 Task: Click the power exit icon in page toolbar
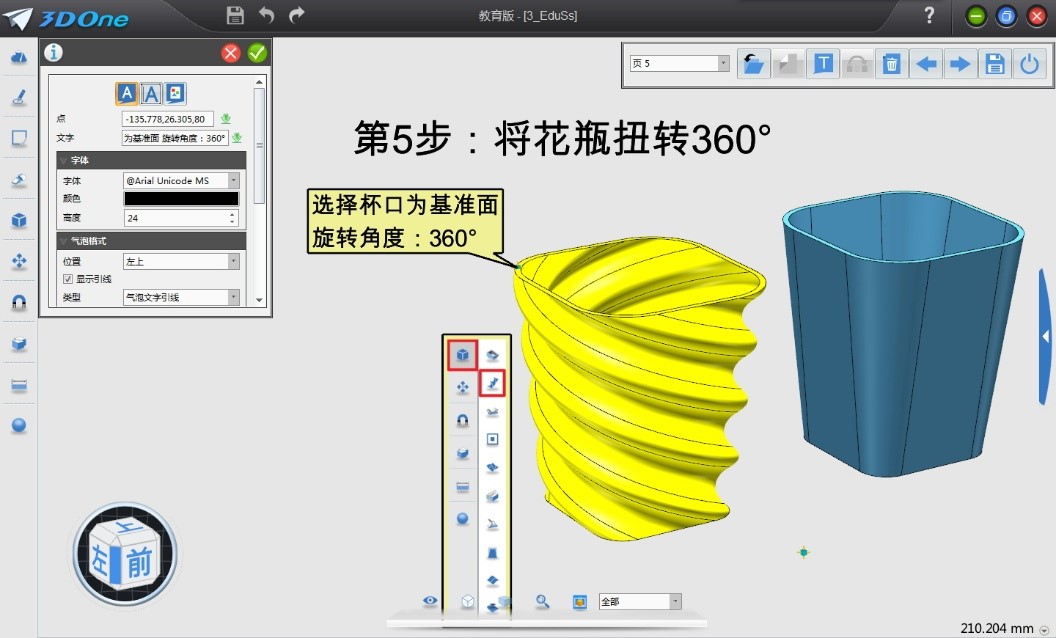pyautogui.click(x=1029, y=64)
